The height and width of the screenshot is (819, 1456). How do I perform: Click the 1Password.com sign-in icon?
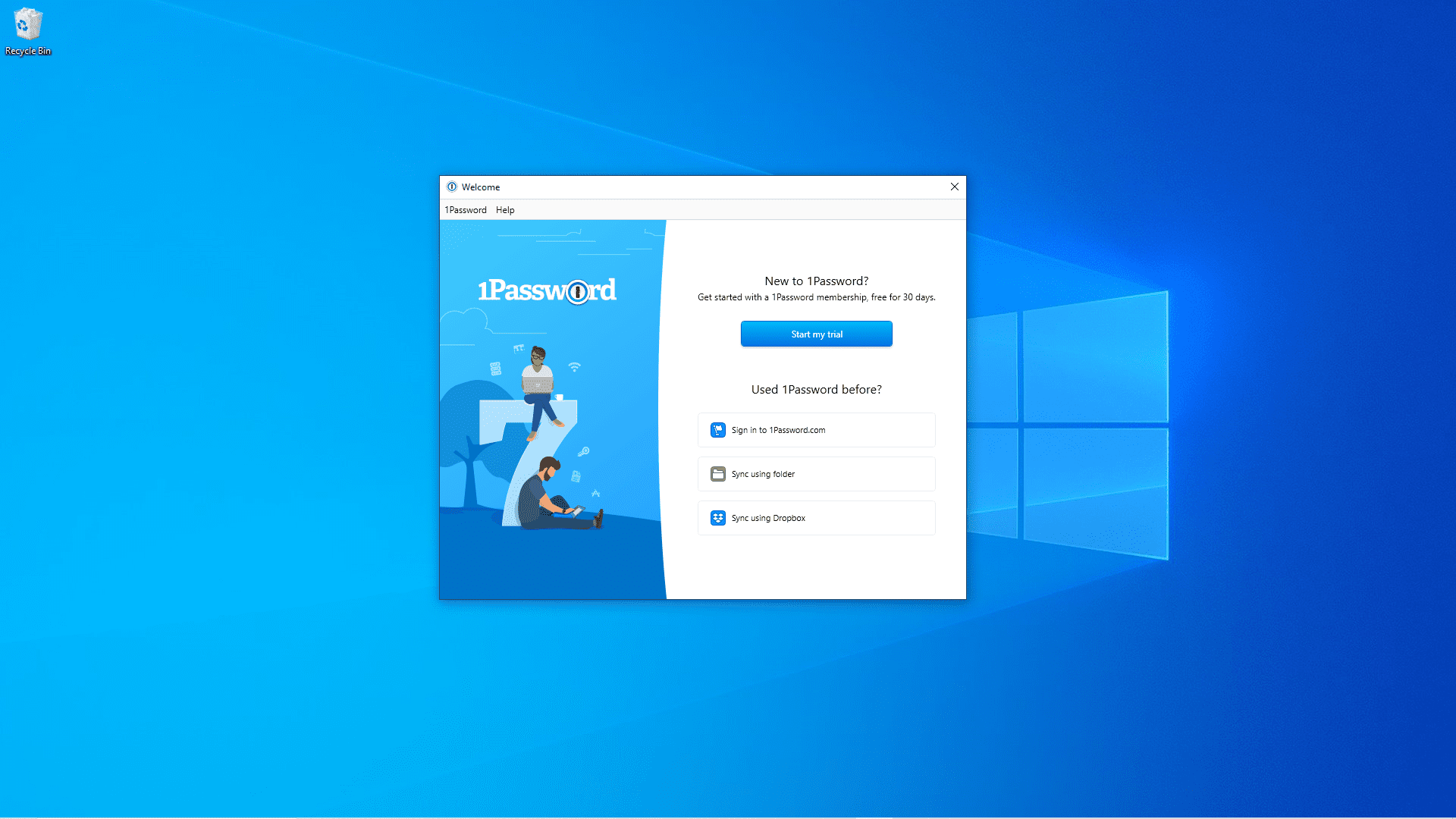pyautogui.click(x=717, y=430)
